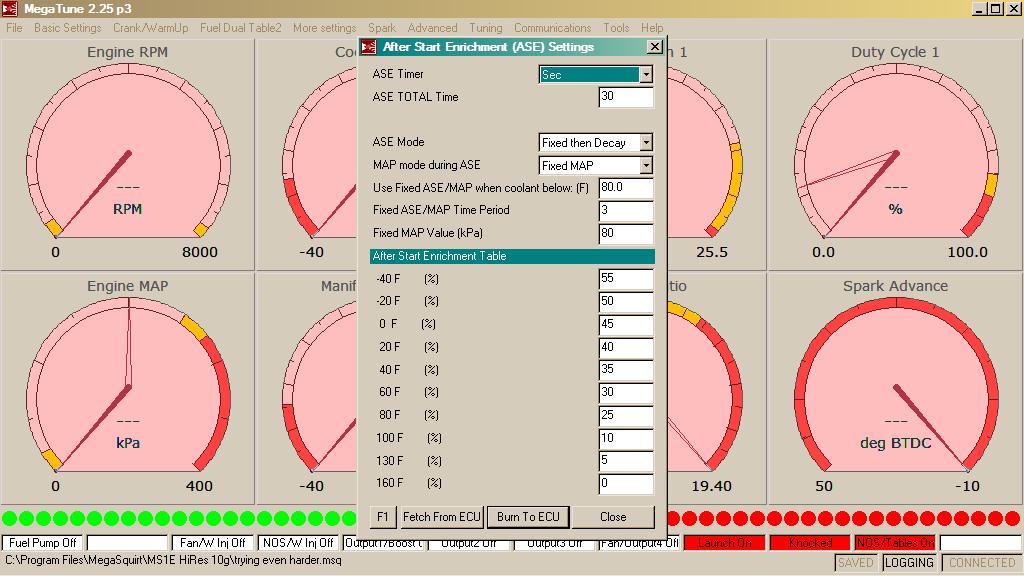Click the F1 help button
The image size is (1024, 576).
[x=383, y=517]
